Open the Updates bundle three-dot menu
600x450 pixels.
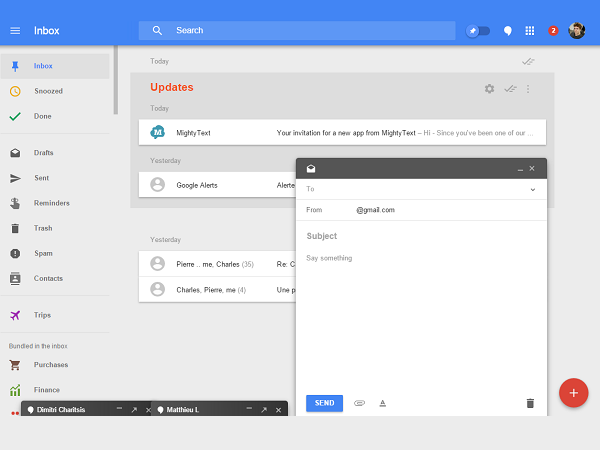click(x=528, y=89)
